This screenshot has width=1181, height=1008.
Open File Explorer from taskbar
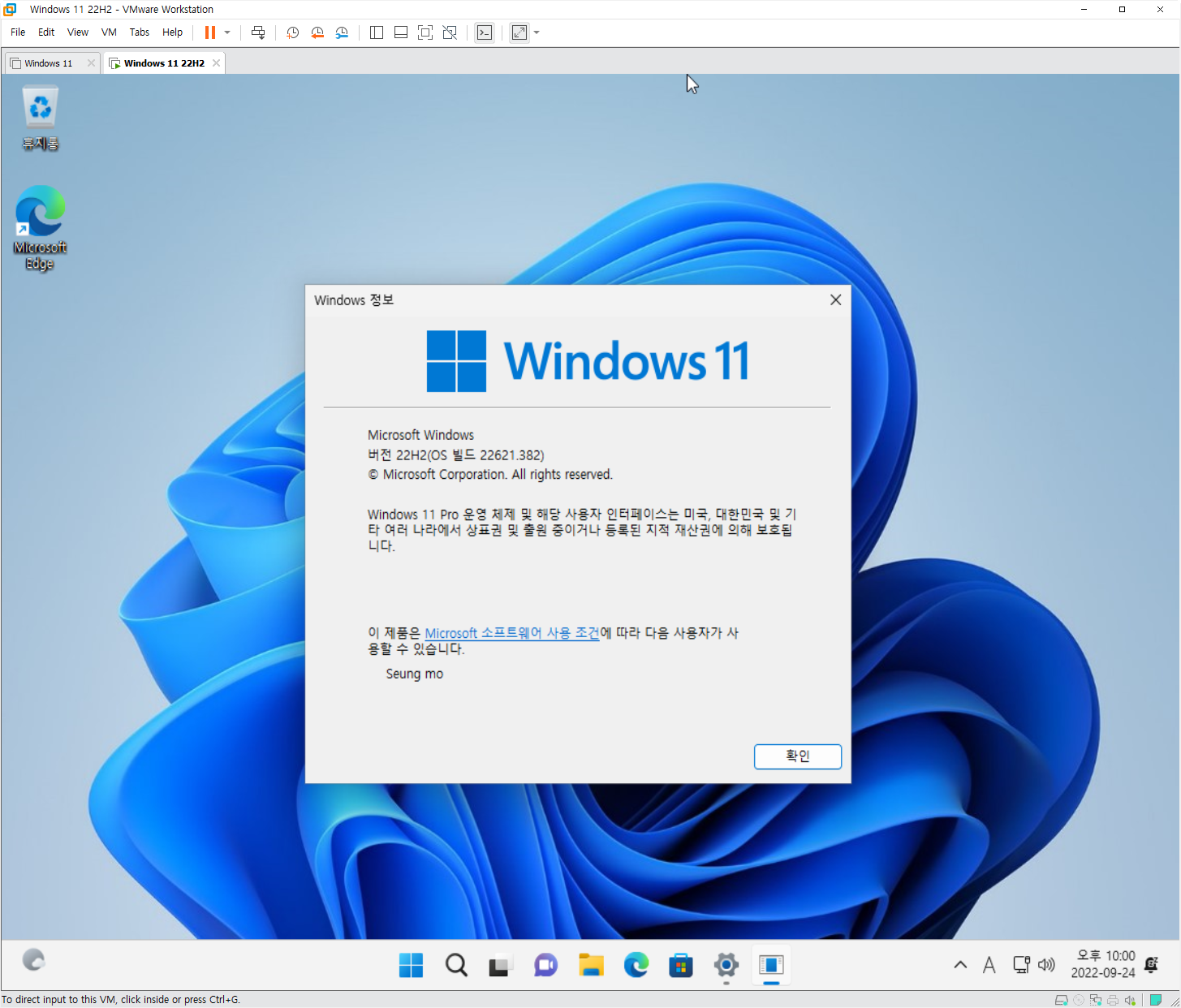591,965
